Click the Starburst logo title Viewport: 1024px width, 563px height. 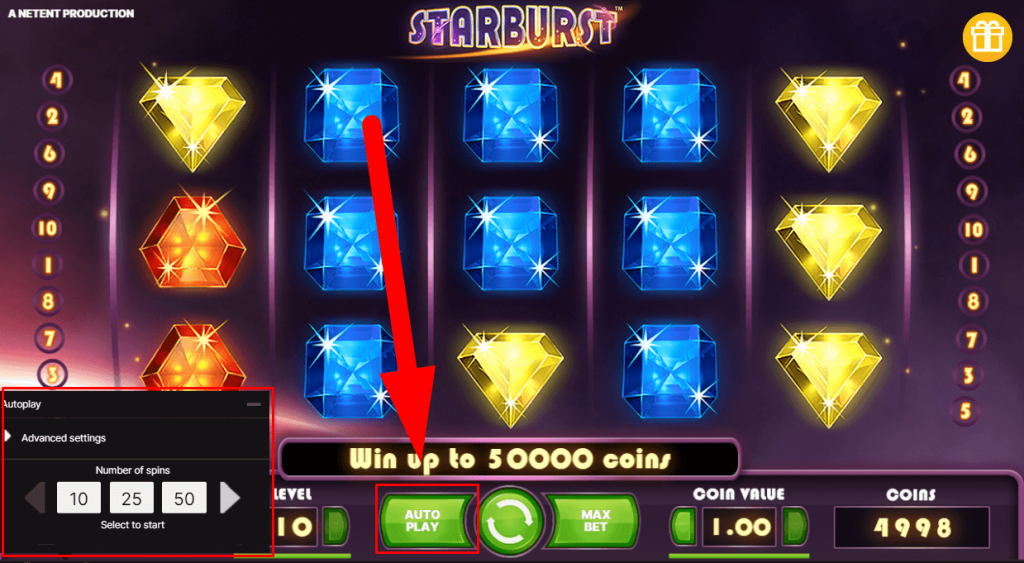click(x=513, y=27)
